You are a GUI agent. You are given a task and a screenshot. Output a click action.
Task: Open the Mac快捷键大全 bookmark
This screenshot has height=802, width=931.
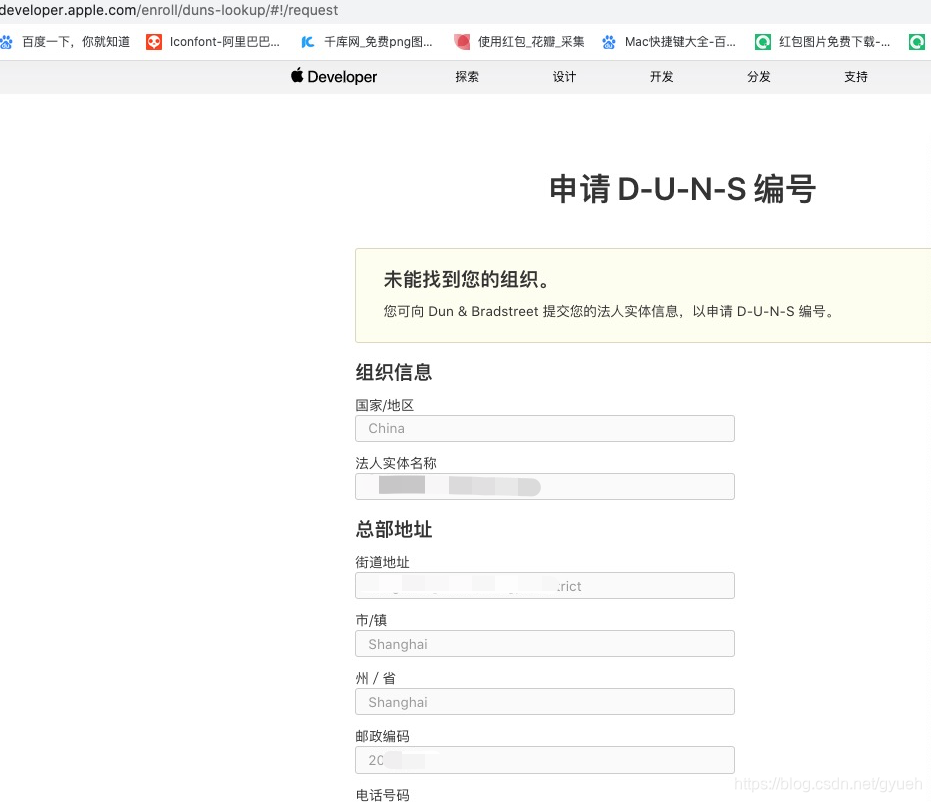coord(680,42)
